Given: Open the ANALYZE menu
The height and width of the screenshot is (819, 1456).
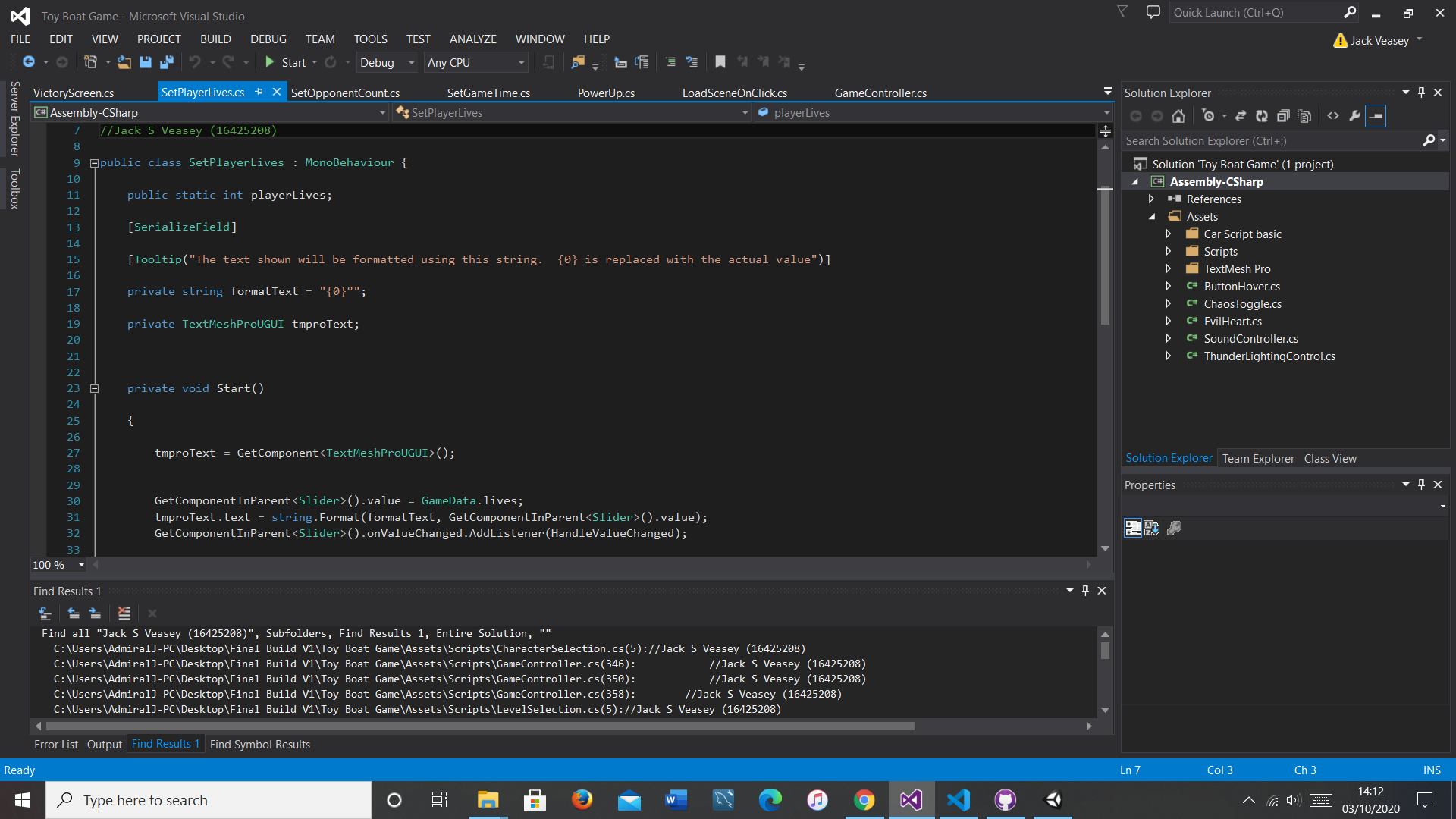Looking at the screenshot, I should click(473, 39).
